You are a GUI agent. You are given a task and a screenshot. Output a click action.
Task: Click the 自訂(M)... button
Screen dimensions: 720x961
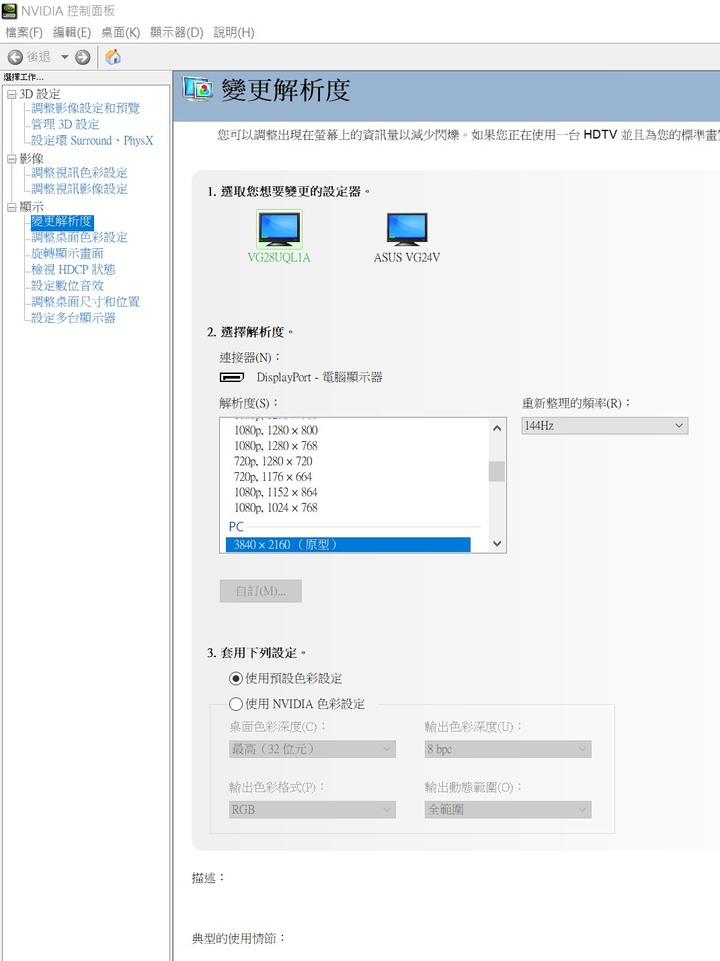(261, 591)
